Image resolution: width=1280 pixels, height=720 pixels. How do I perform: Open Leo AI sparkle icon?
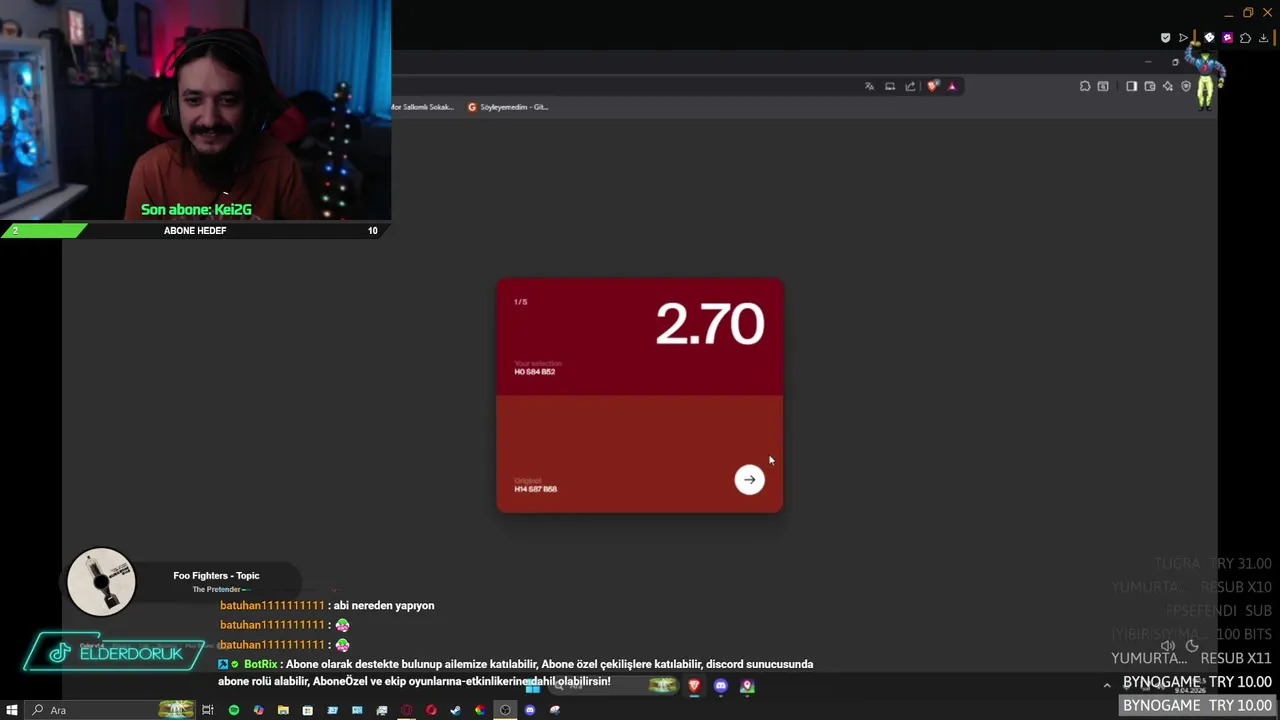(x=1167, y=86)
